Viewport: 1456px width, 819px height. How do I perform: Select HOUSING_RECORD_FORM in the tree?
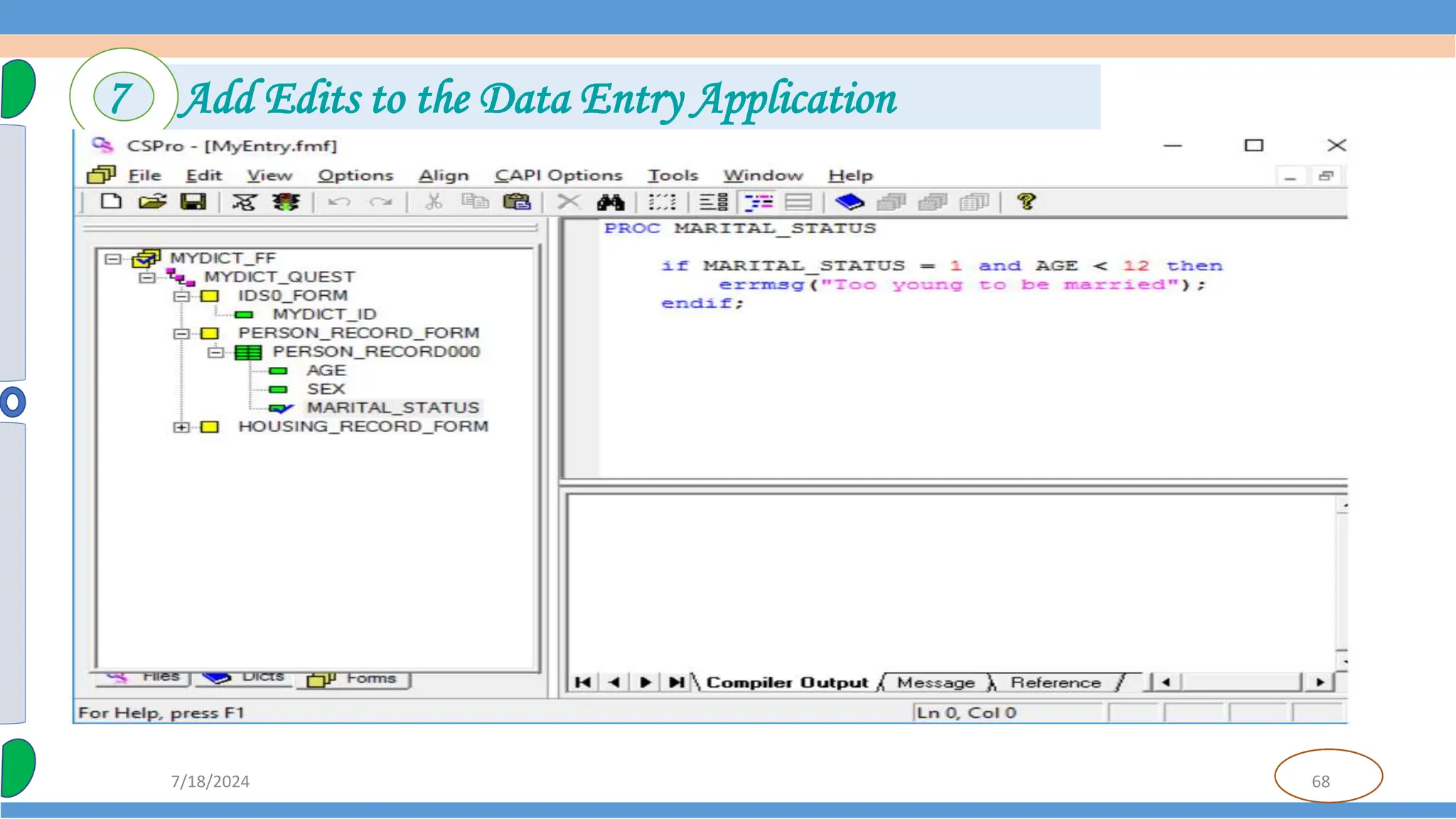pyautogui.click(x=363, y=427)
